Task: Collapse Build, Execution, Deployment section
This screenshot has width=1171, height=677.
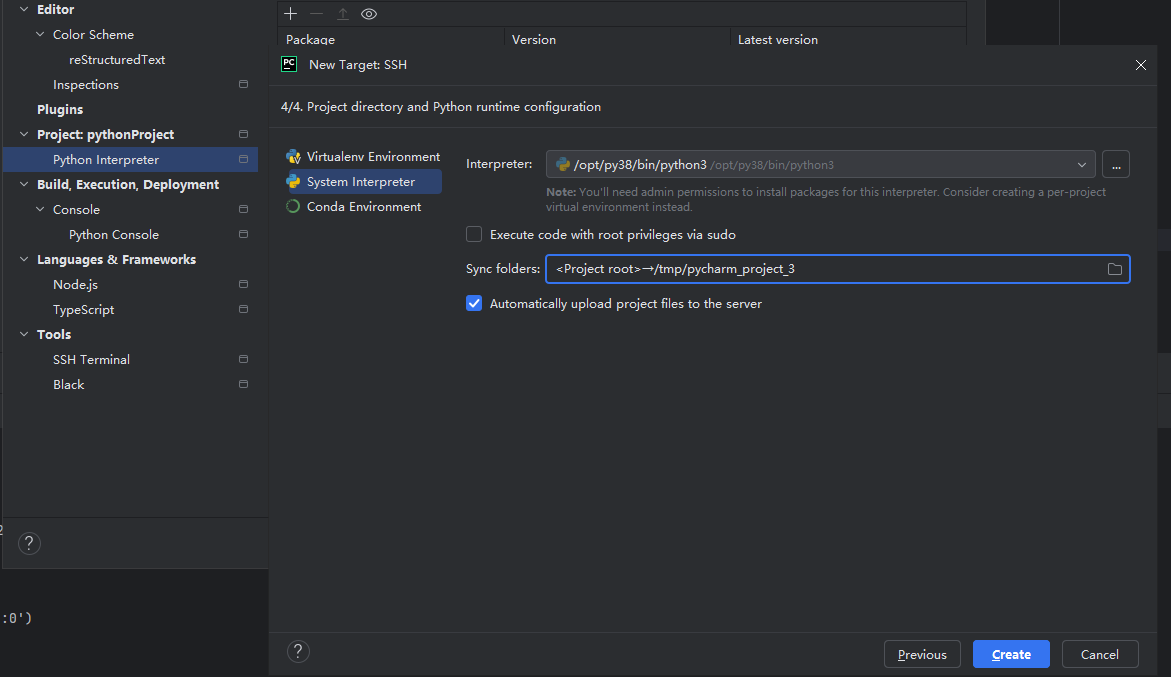Action: [24, 184]
